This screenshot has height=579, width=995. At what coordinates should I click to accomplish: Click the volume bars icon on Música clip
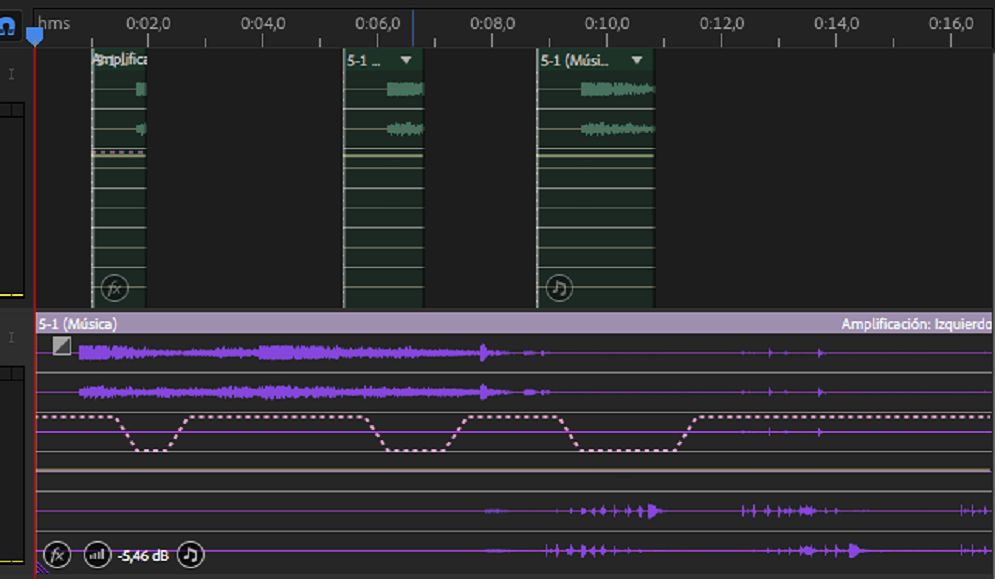tap(97, 556)
